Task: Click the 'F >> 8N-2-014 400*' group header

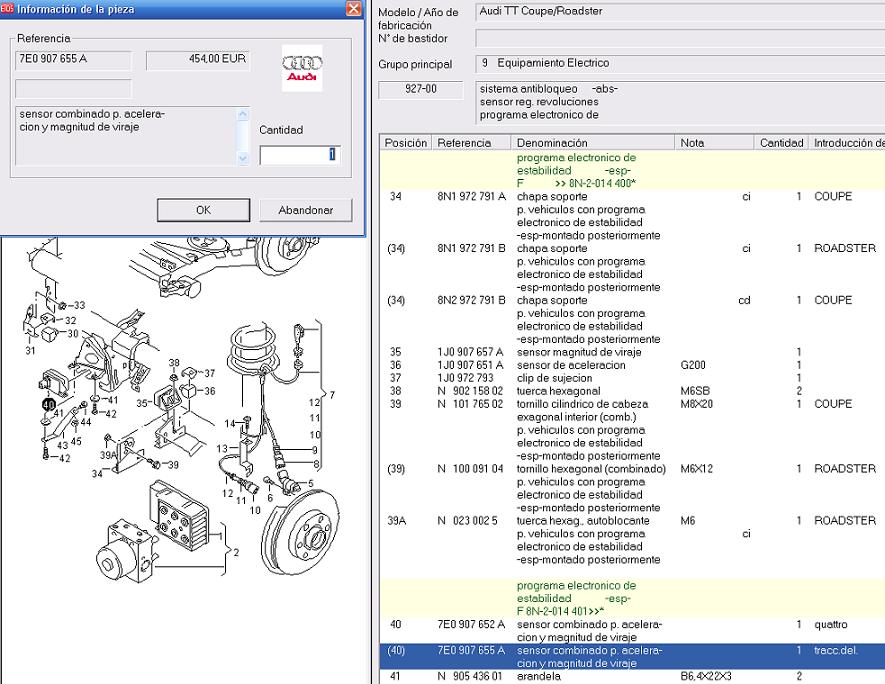Action: 577,183
